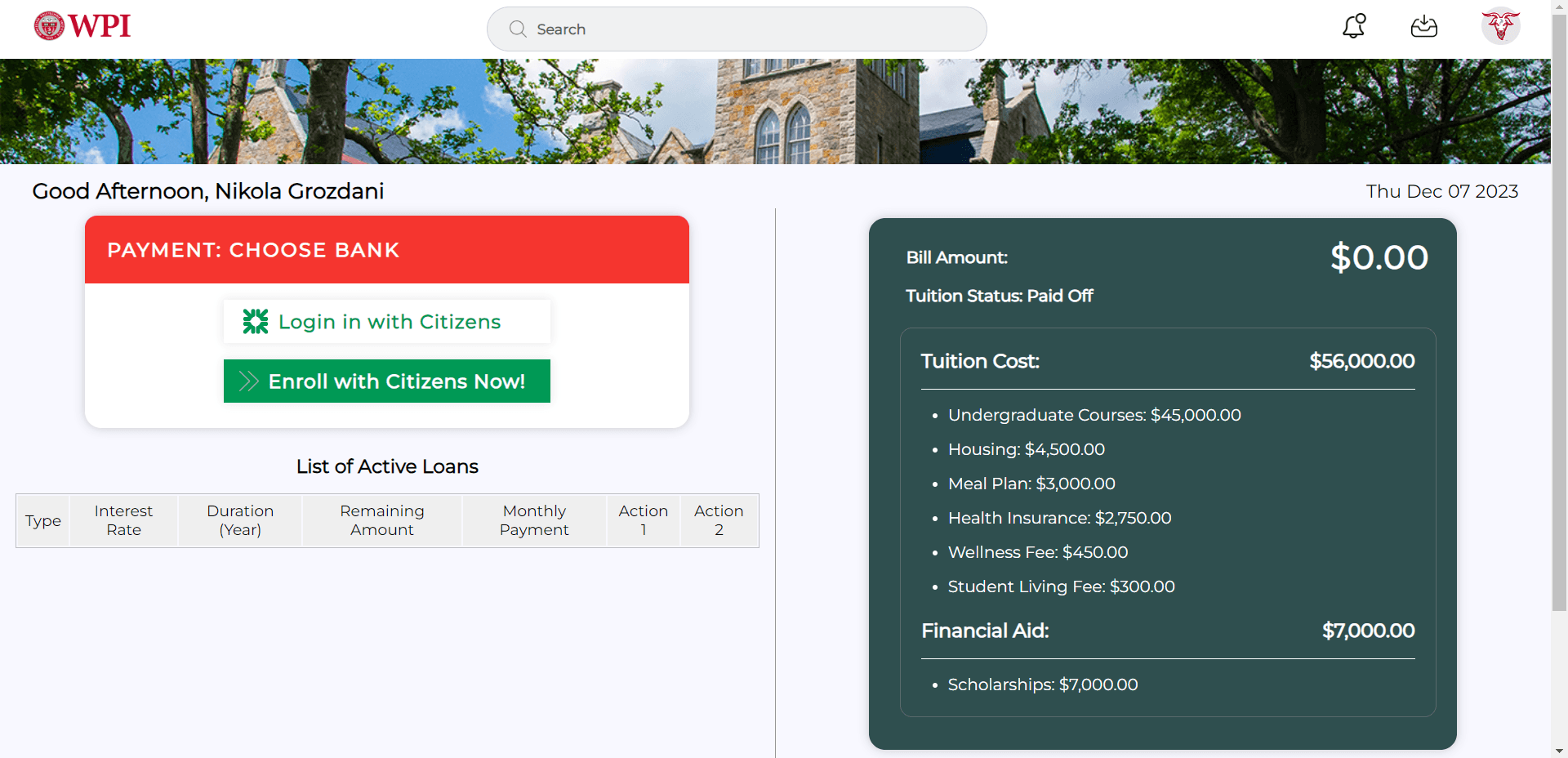Click the Monthly Payment column header

coord(534,520)
